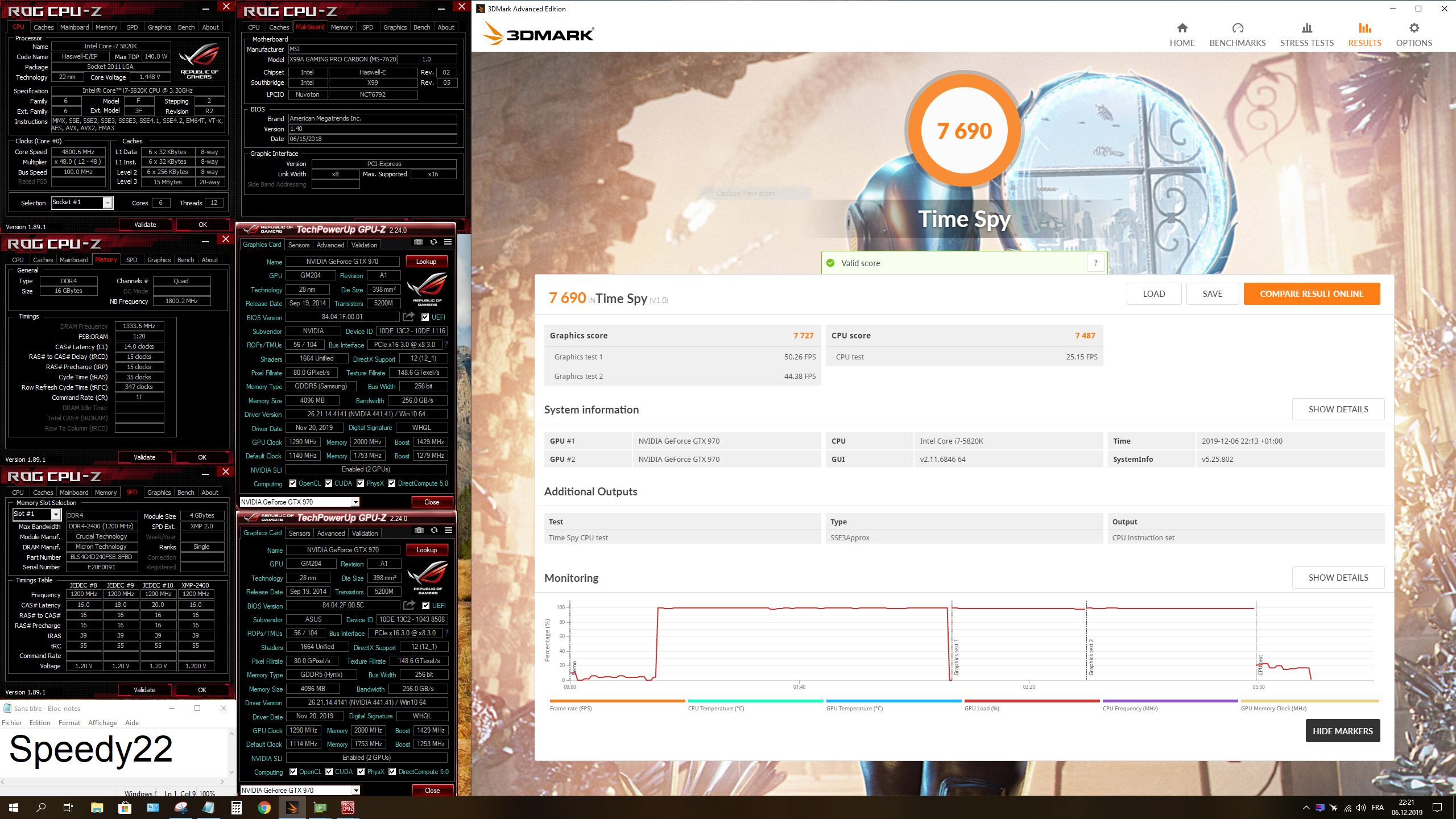Open the Fichier menu in Bloc-notes
This screenshot has width=1456, height=819.
[x=11, y=723]
